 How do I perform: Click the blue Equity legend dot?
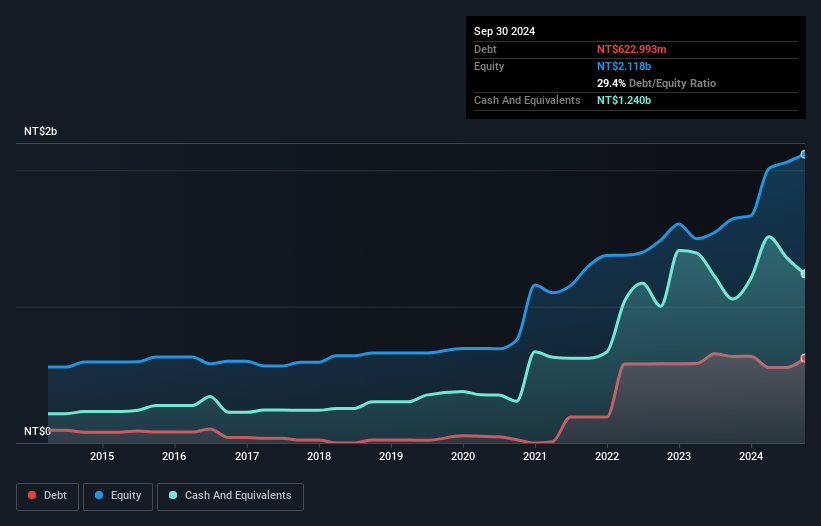[x=99, y=495]
